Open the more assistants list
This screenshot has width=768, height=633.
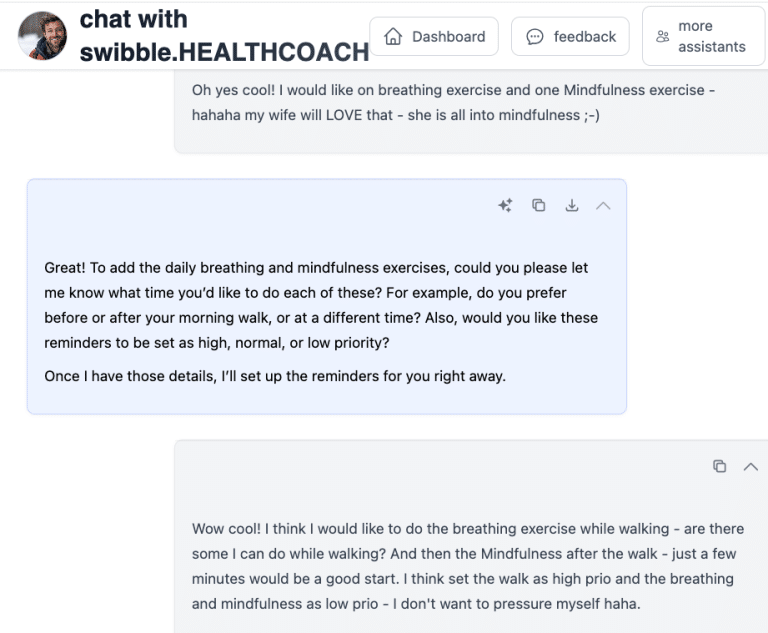pyautogui.click(x=703, y=36)
